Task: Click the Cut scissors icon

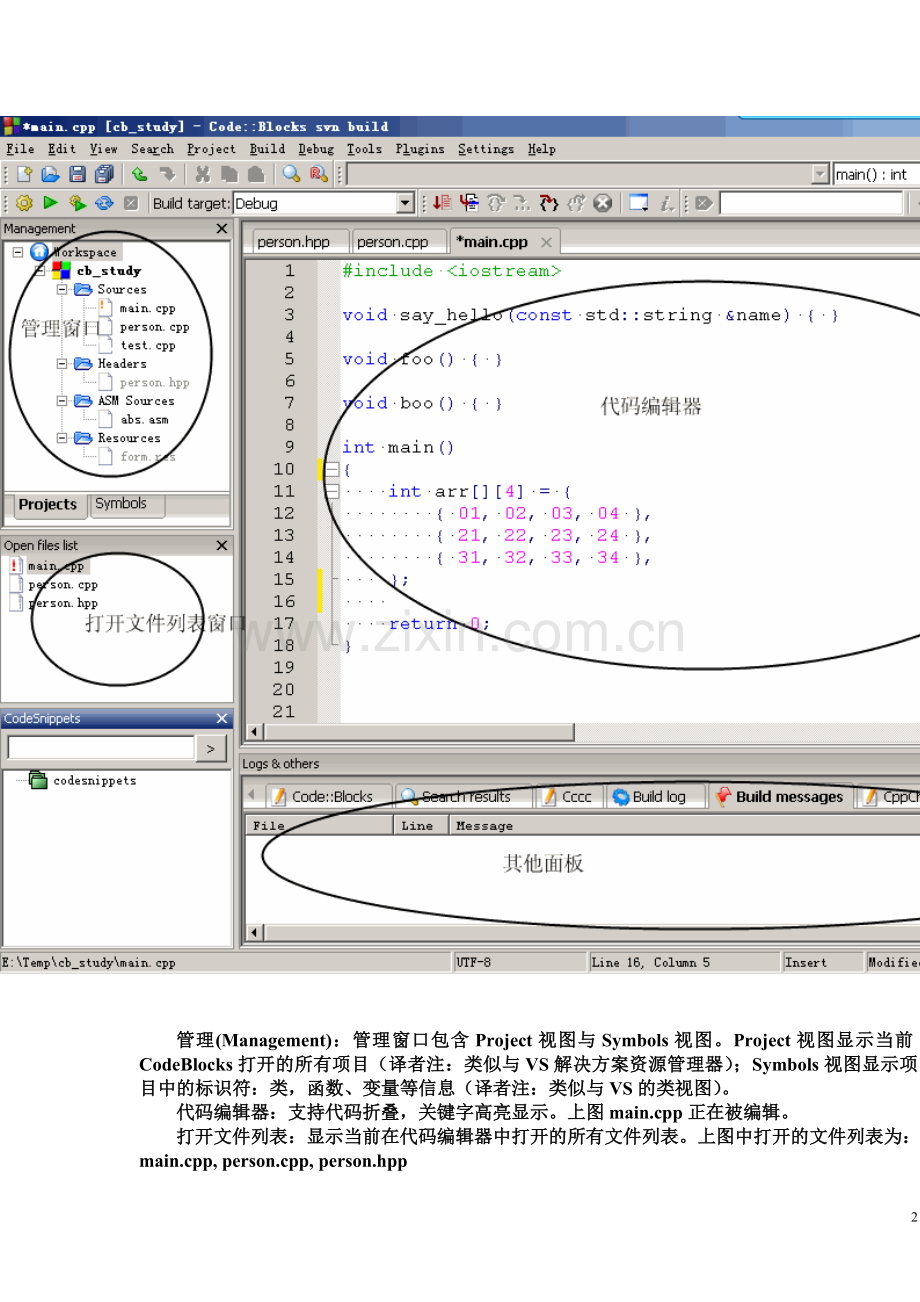Action: [202, 174]
